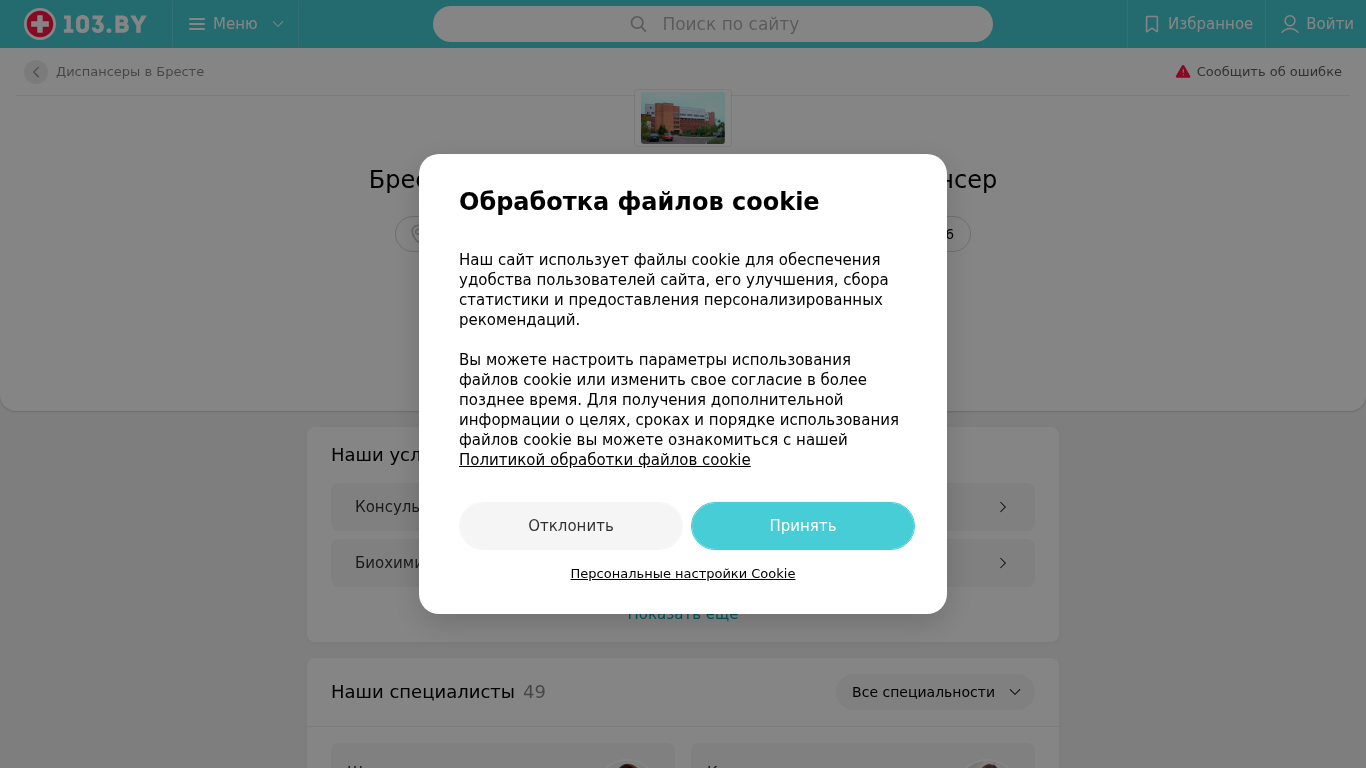Click the red warning triangle icon
The width and height of the screenshot is (1366, 768).
pyautogui.click(x=1183, y=72)
